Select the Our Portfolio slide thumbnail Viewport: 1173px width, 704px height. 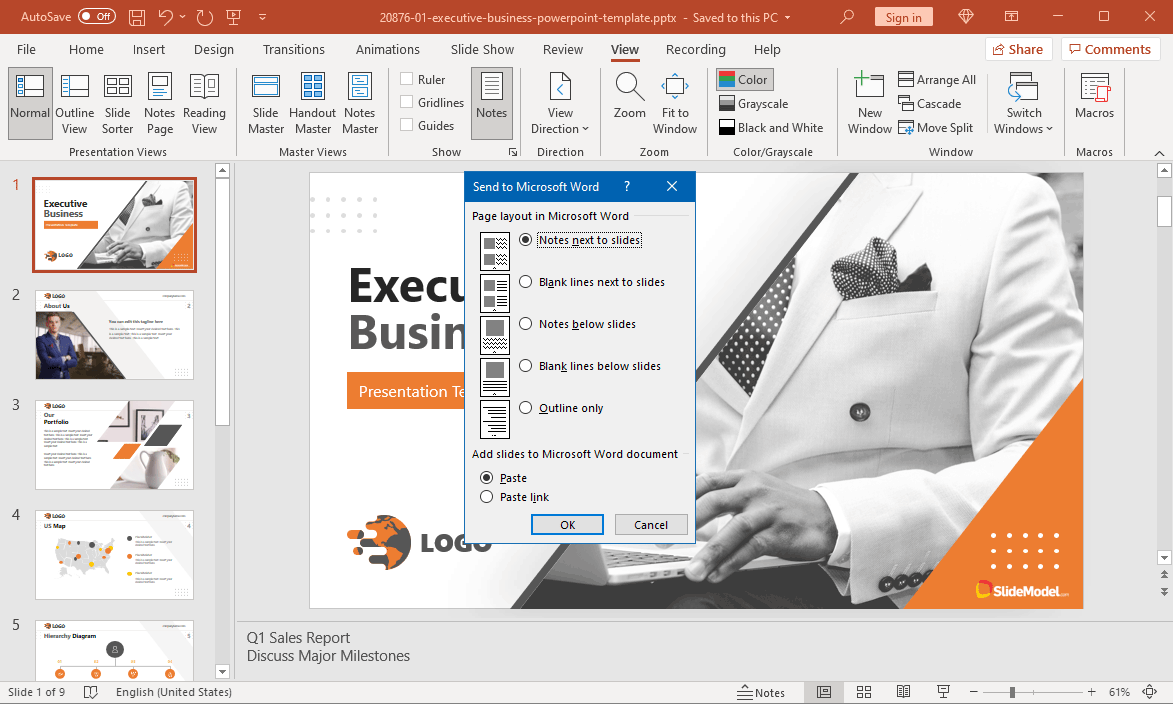[113, 444]
